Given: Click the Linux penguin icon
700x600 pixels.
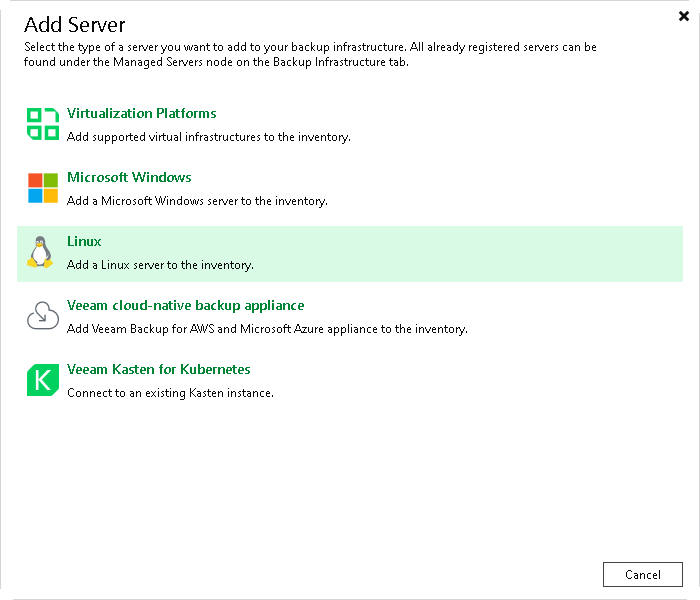Looking at the screenshot, I should (x=41, y=252).
